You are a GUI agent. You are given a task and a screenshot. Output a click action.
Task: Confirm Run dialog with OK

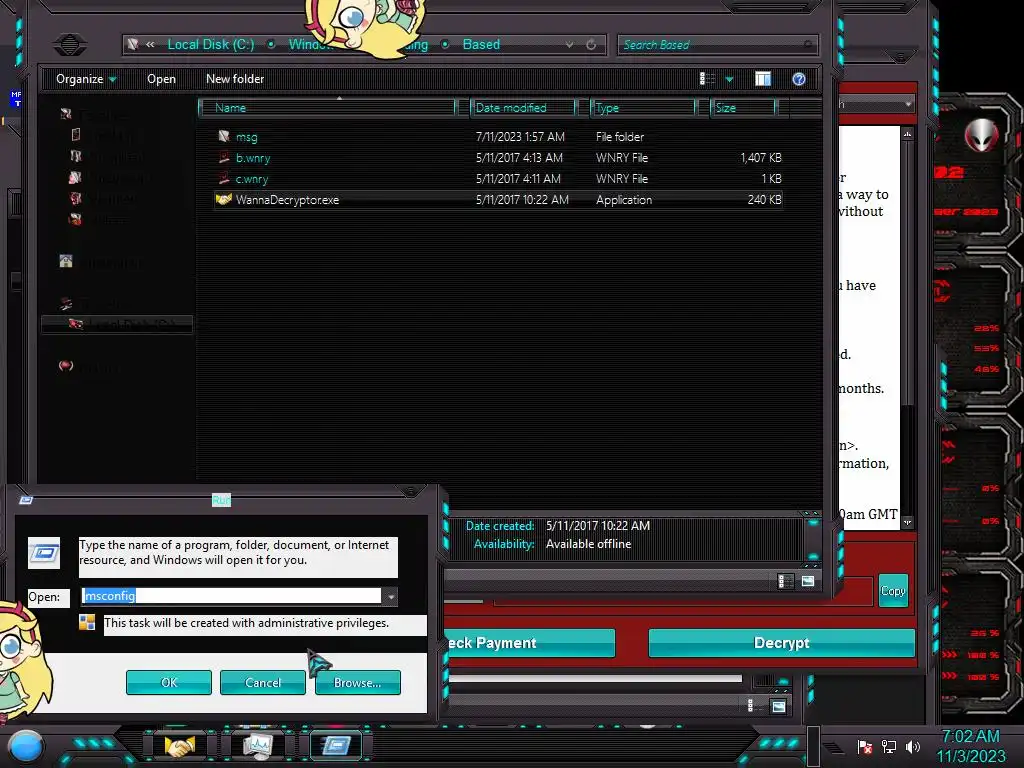(x=168, y=682)
